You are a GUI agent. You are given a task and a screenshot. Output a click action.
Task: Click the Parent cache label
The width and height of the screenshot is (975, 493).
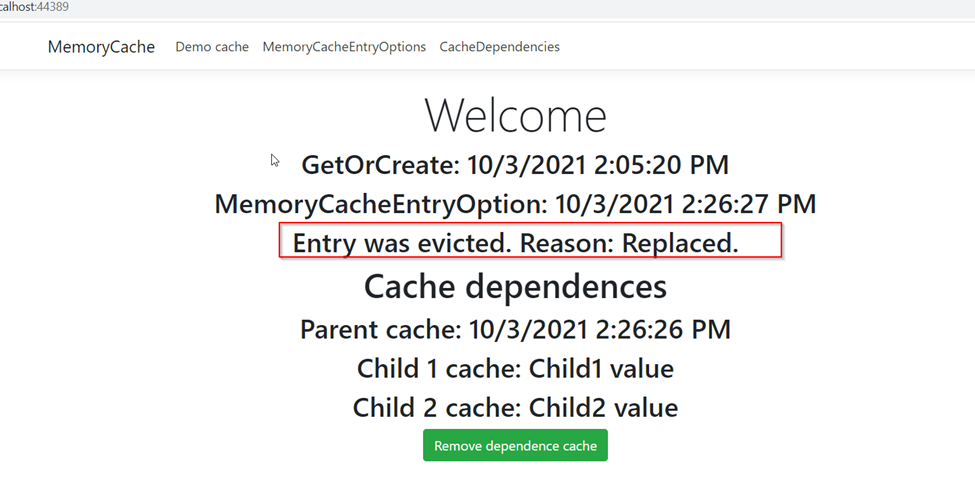pos(381,329)
